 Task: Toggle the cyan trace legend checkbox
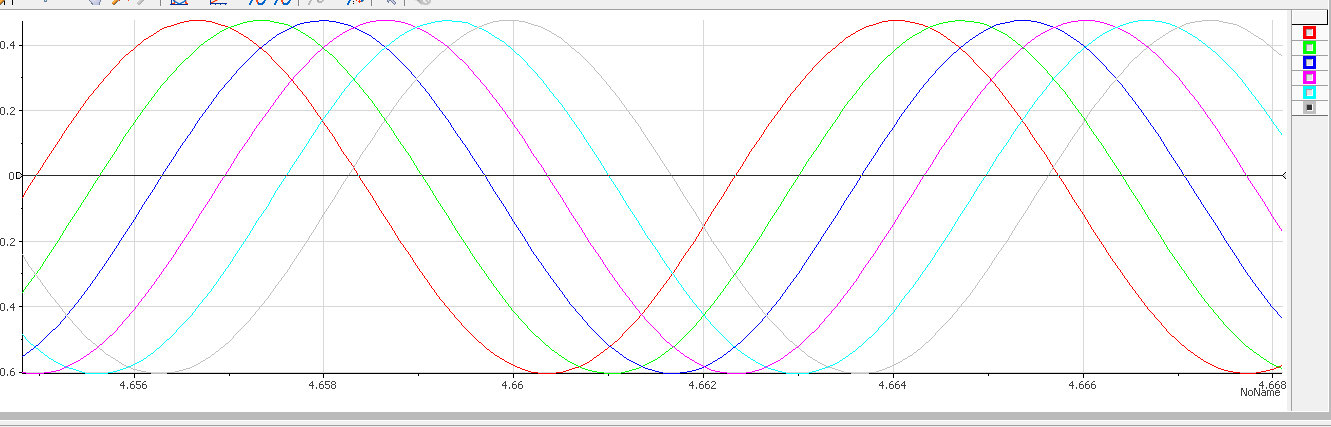pos(1309,93)
